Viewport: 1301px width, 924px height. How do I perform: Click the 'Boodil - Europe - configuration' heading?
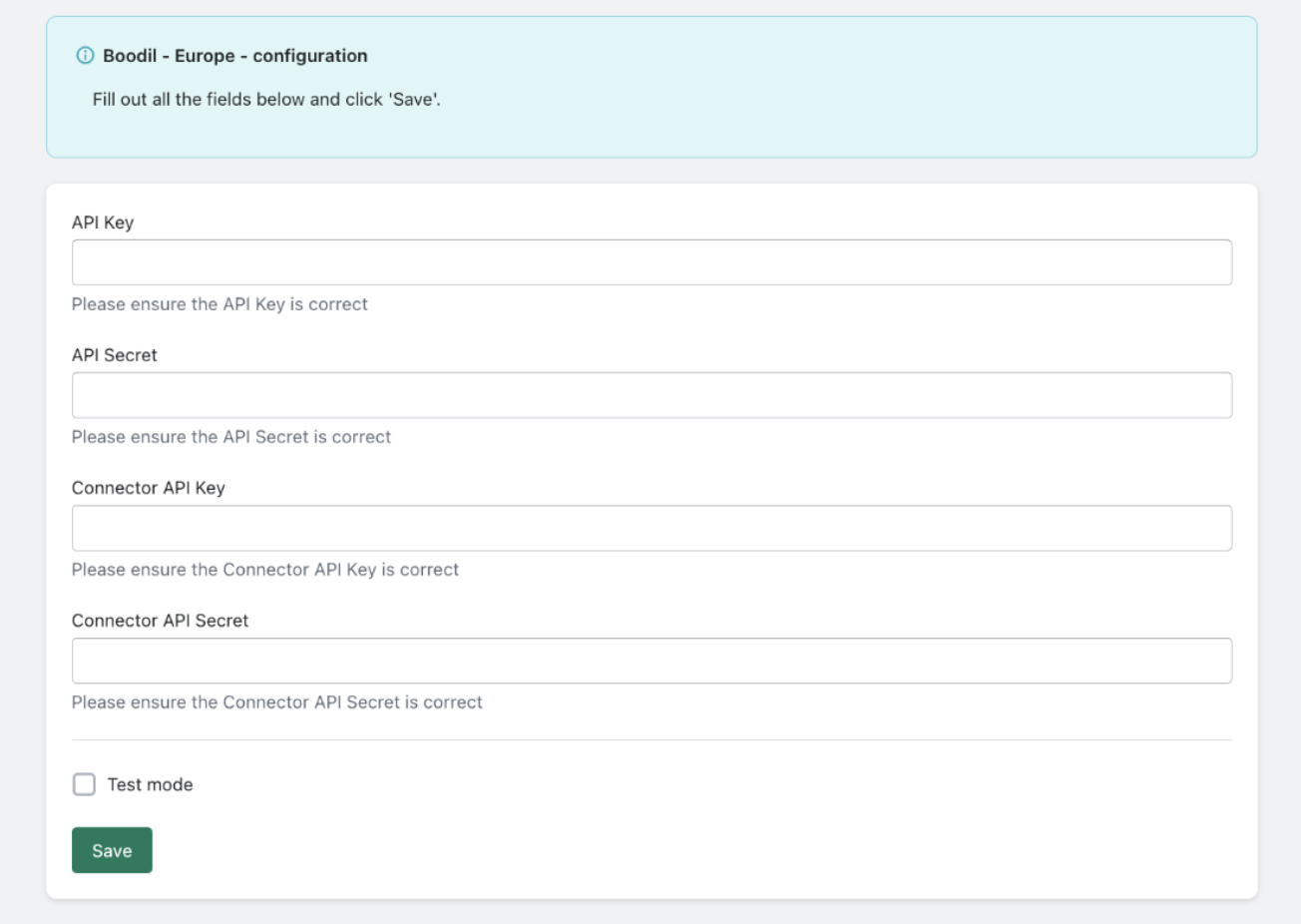click(x=235, y=56)
